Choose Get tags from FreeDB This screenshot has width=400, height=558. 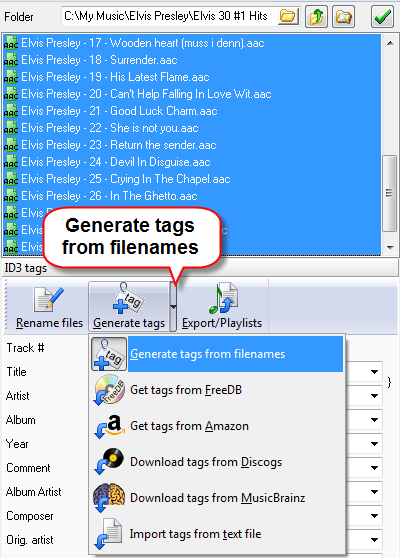[217, 390]
